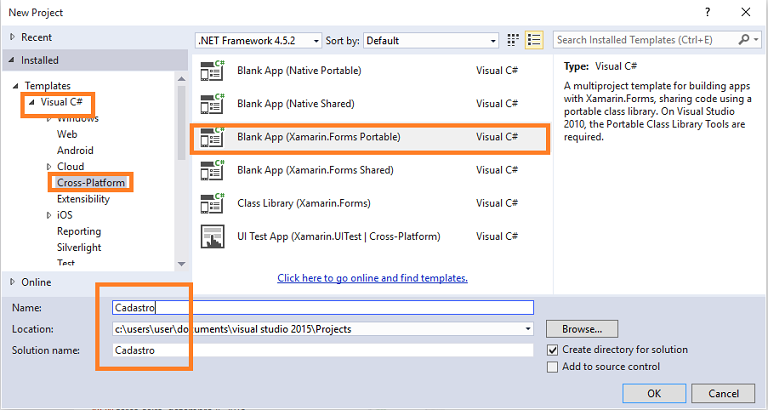Open the .NET Framework 4.5.2 dropdown
768x410 pixels.
[259, 41]
